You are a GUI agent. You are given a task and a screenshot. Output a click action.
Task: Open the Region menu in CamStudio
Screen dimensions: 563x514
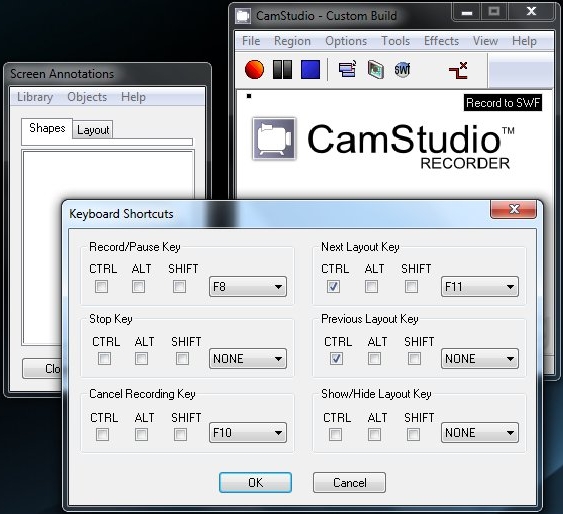(x=292, y=41)
